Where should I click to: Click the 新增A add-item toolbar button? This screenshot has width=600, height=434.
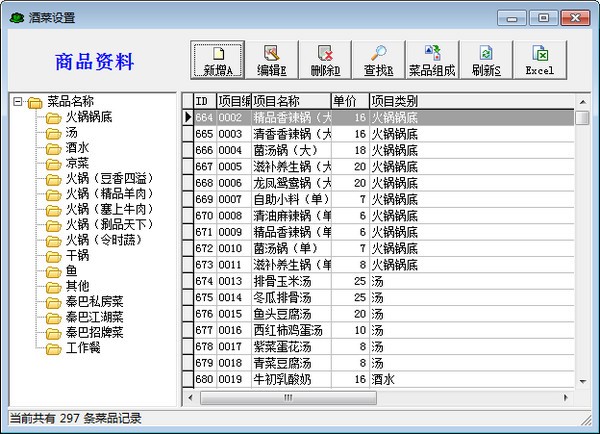pyautogui.click(x=217, y=60)
